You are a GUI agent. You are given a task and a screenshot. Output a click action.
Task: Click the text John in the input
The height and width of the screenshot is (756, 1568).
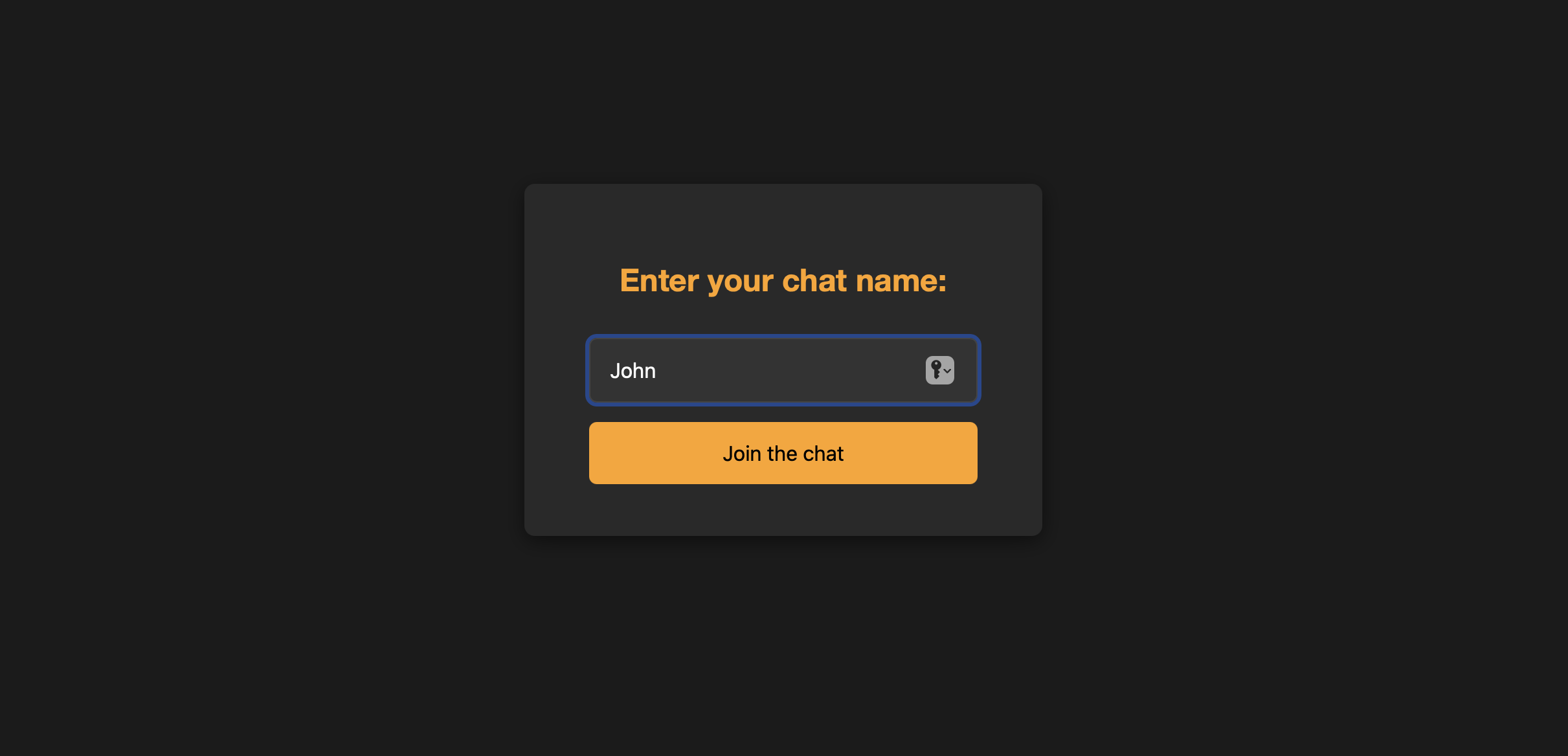pyautogui.click(x=633, y=371)
